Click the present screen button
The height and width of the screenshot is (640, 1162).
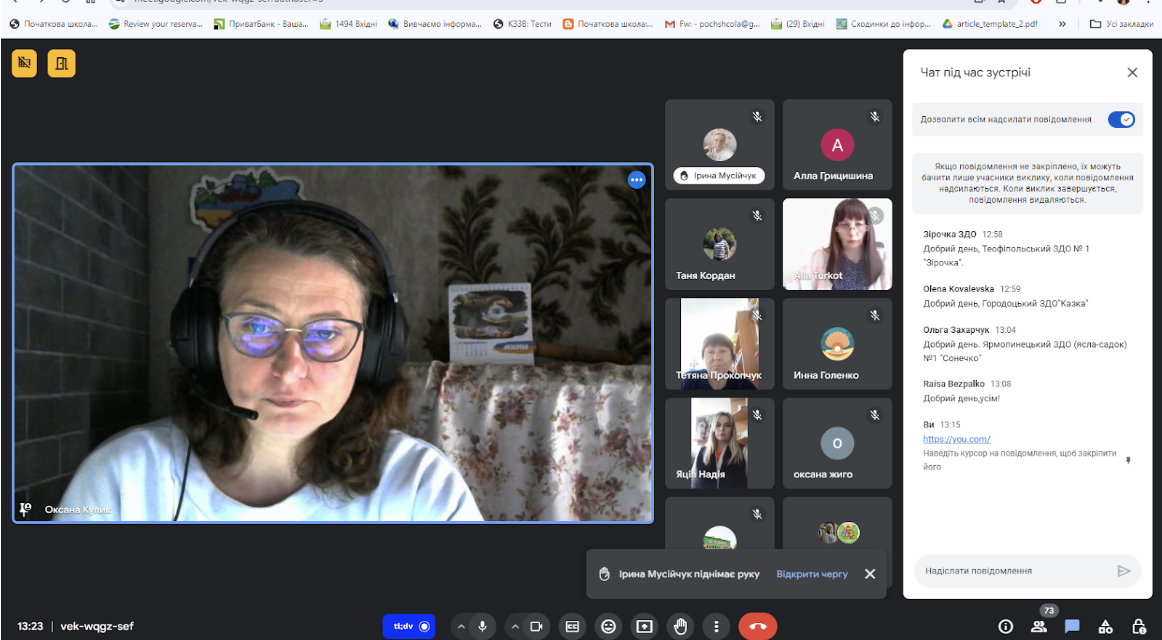click(x=645, y=626)
